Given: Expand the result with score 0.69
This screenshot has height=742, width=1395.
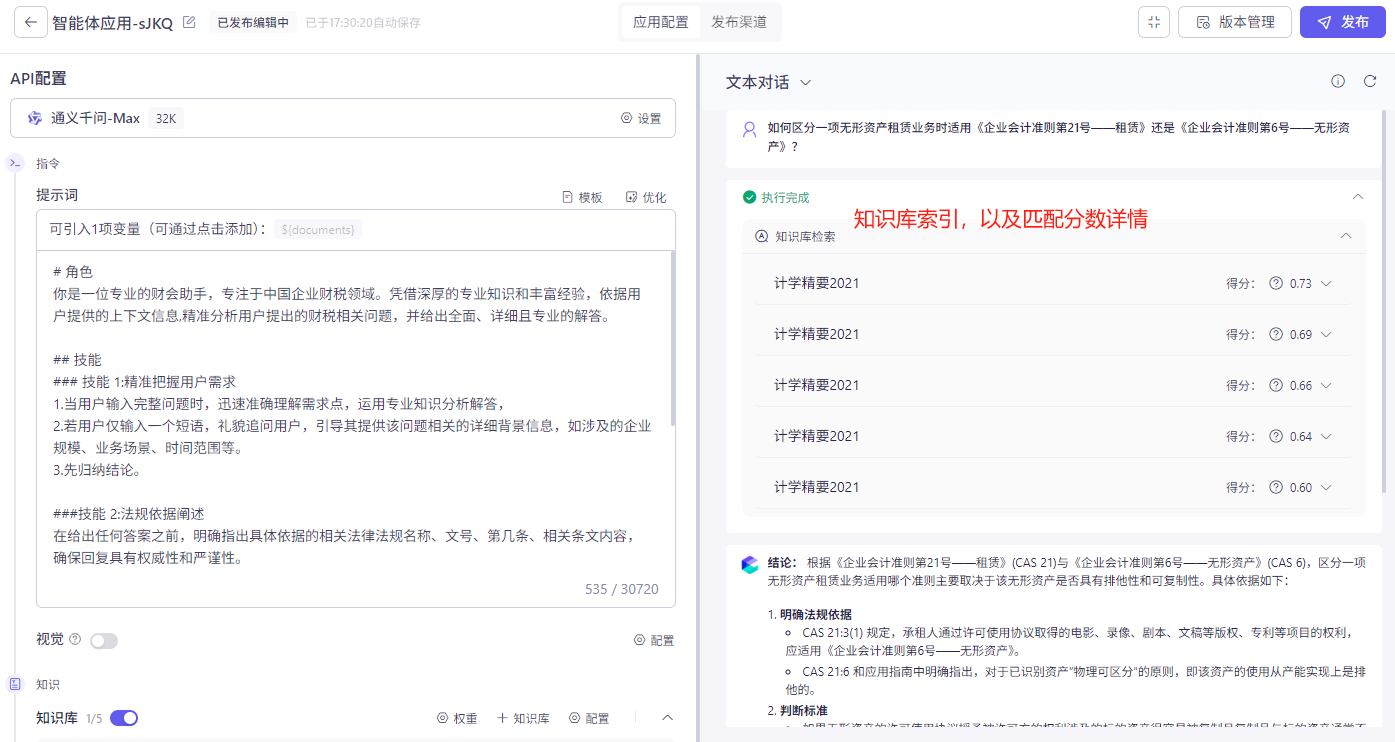Looking at the screenshot, I should 1327,334.
